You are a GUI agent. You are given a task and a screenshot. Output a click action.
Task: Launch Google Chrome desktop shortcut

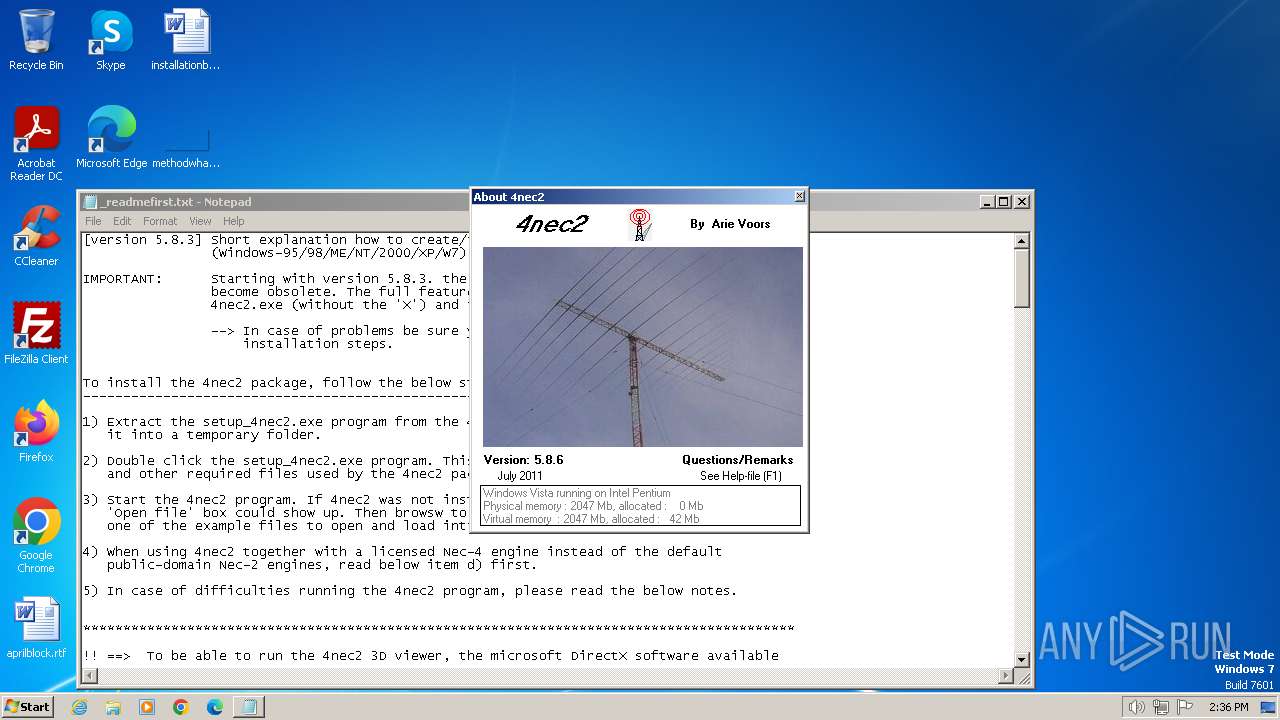click(36, 535)
